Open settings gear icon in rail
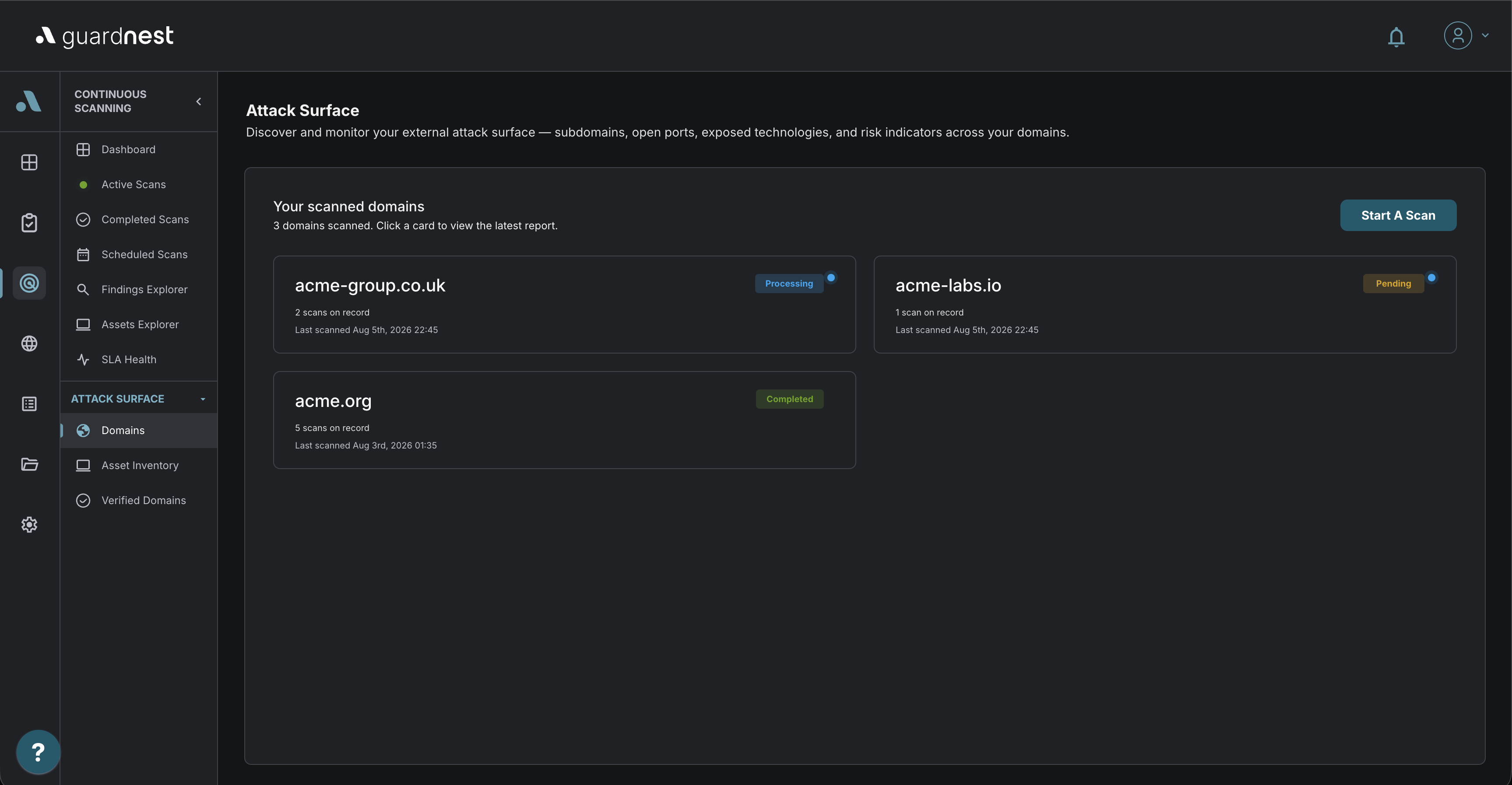1512x785 pixels. [x=29, y=525]
